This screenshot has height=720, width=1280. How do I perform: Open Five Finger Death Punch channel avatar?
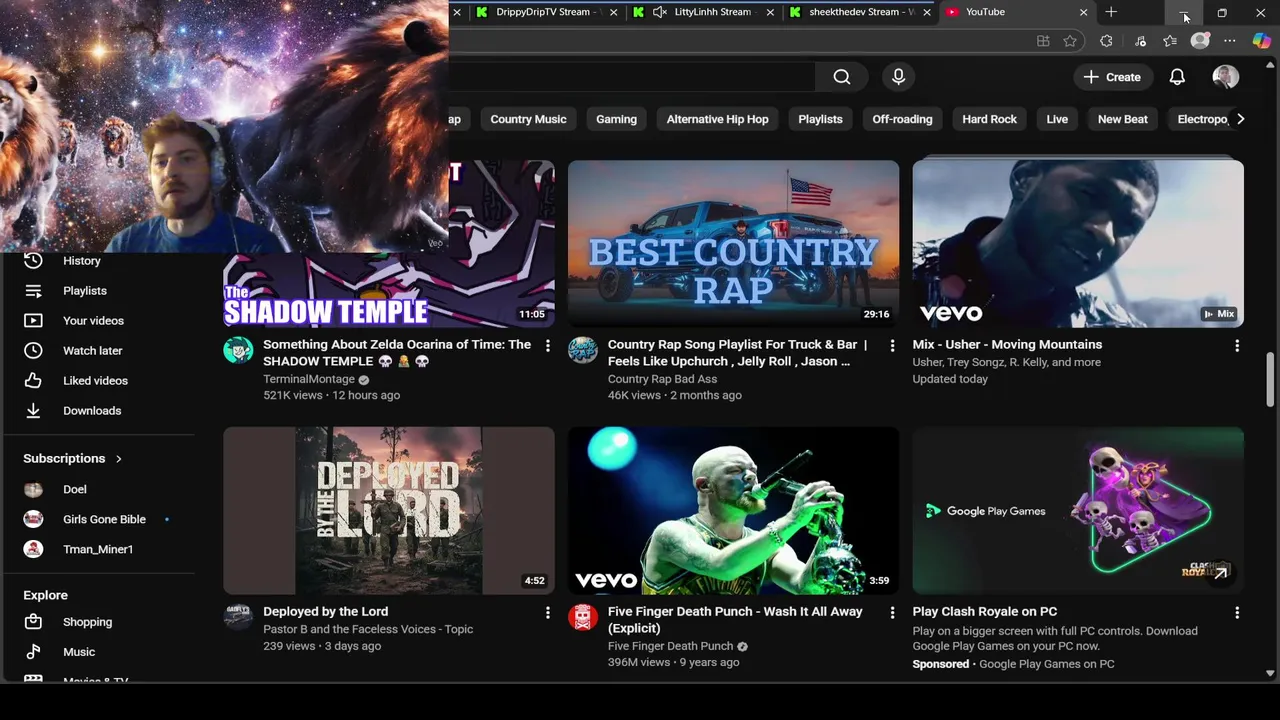pyautogui.click(x=583, y=617)
